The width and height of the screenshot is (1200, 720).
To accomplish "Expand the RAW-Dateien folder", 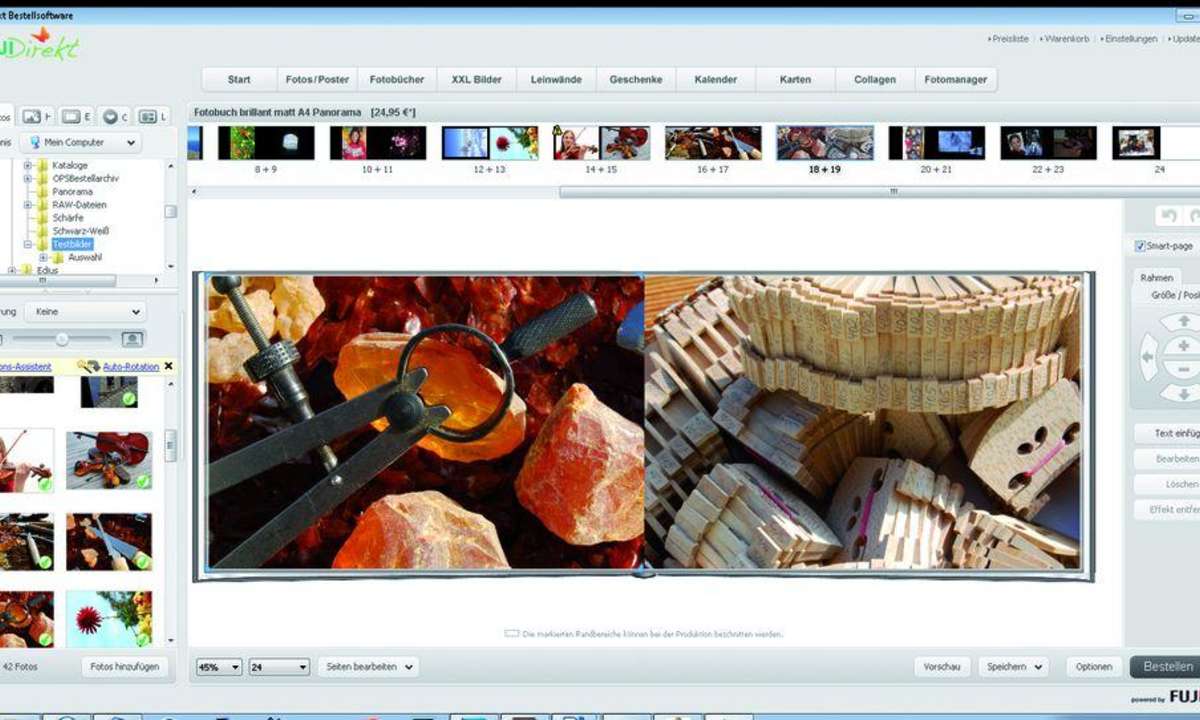I will click(28, 204).
